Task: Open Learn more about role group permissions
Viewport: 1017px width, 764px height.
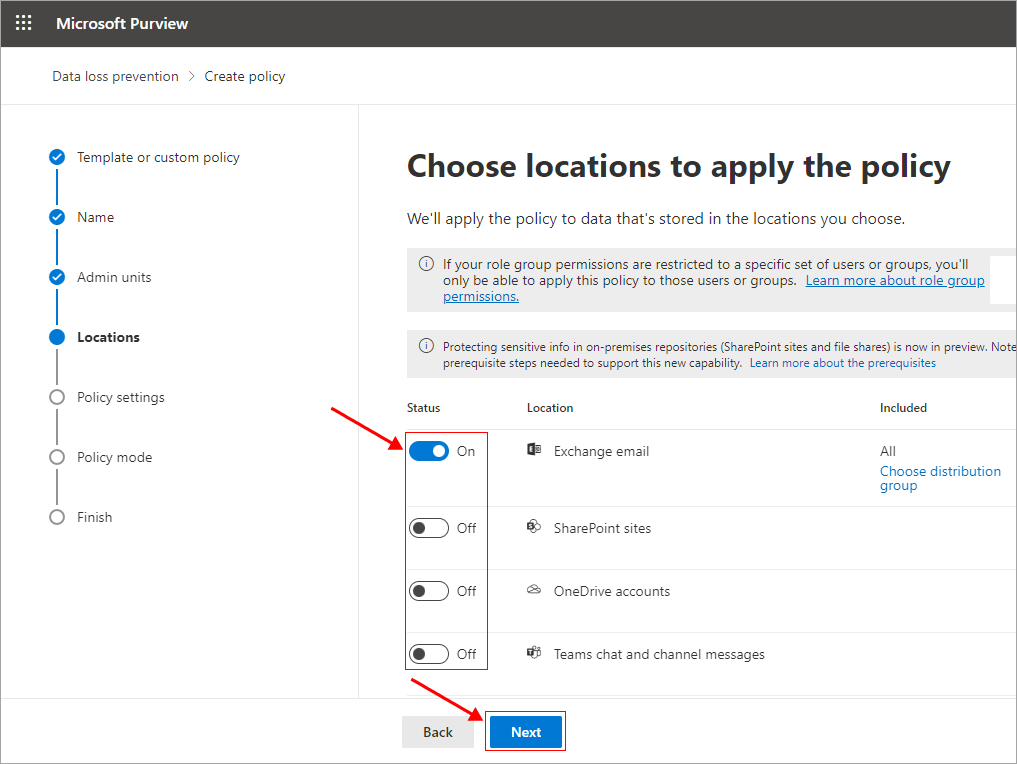Action: [x=894, y=280]
